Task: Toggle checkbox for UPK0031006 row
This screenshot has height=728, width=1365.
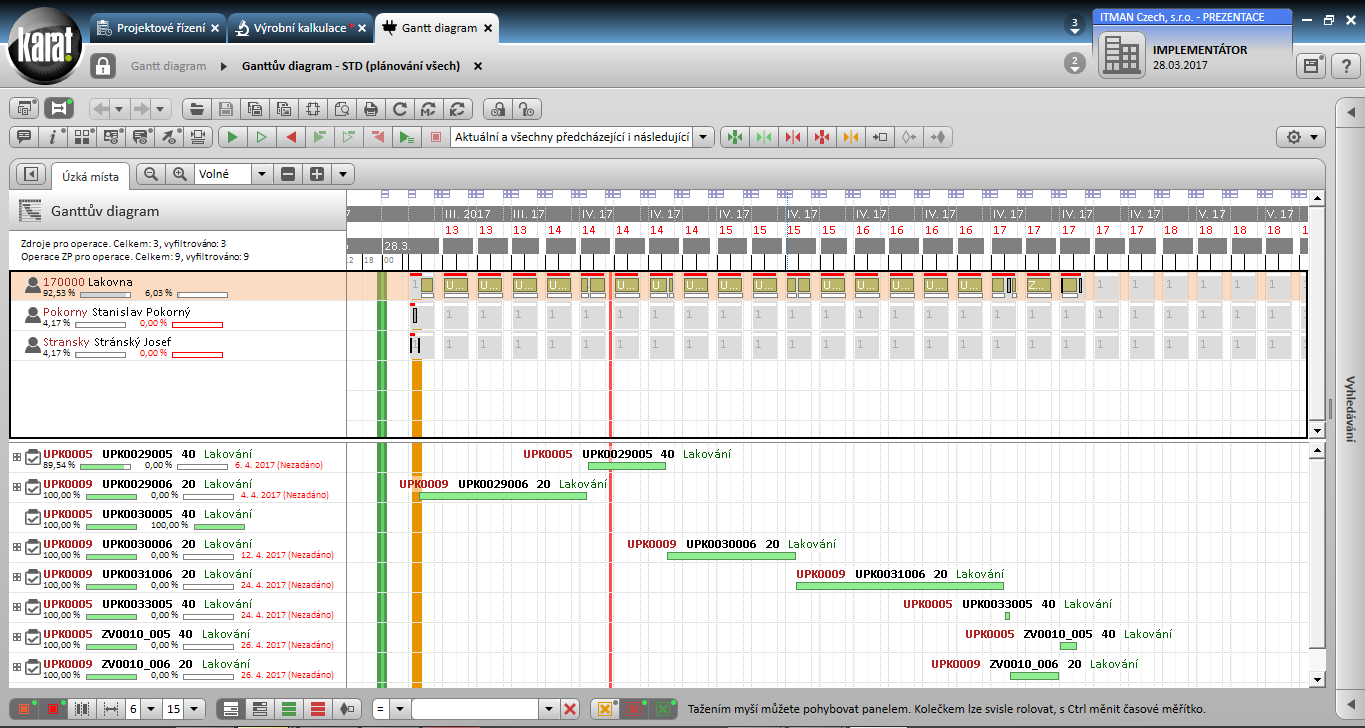Action: click(x=33, y=577)
